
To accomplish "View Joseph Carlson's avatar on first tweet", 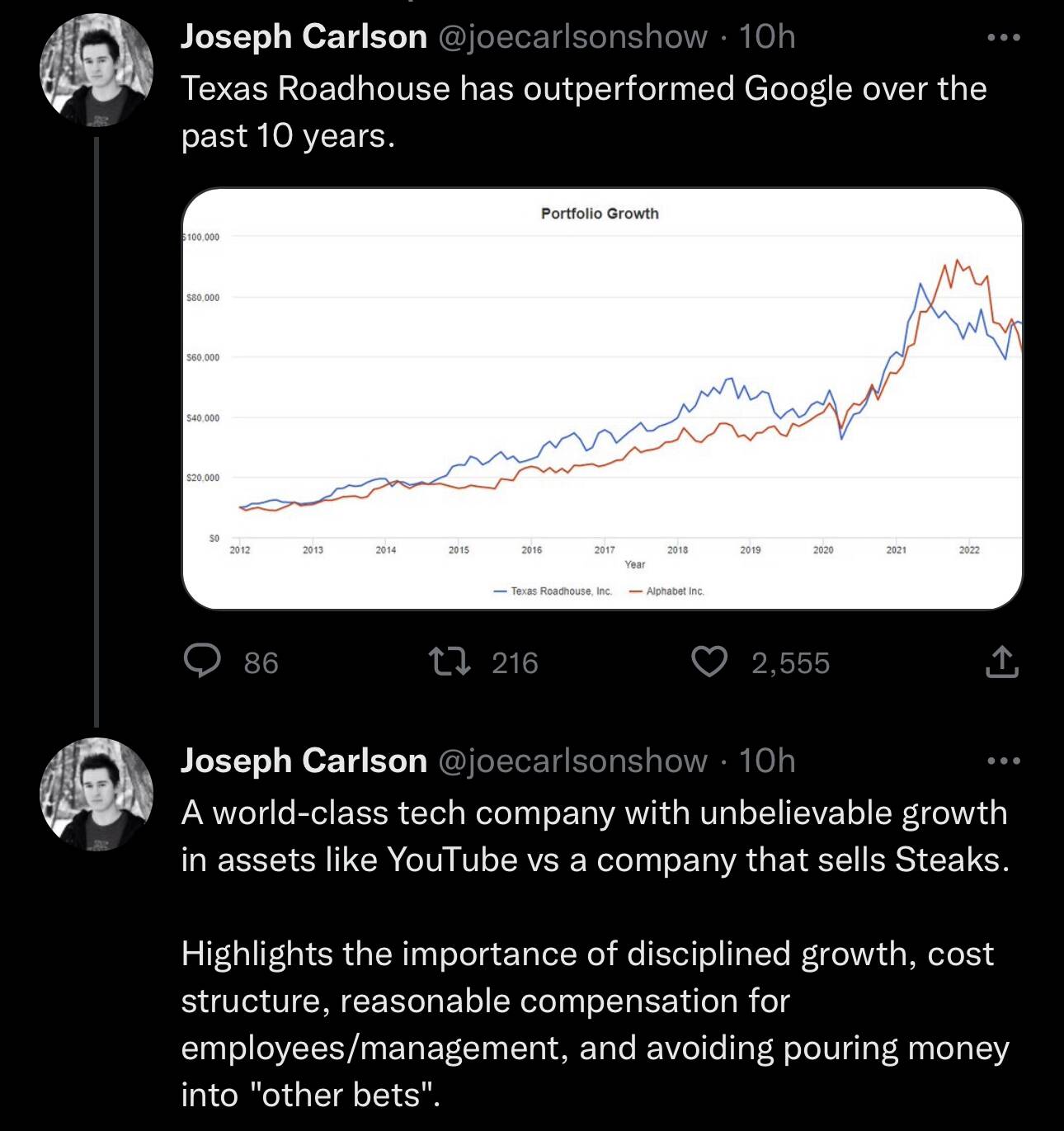I will (97, 70).
